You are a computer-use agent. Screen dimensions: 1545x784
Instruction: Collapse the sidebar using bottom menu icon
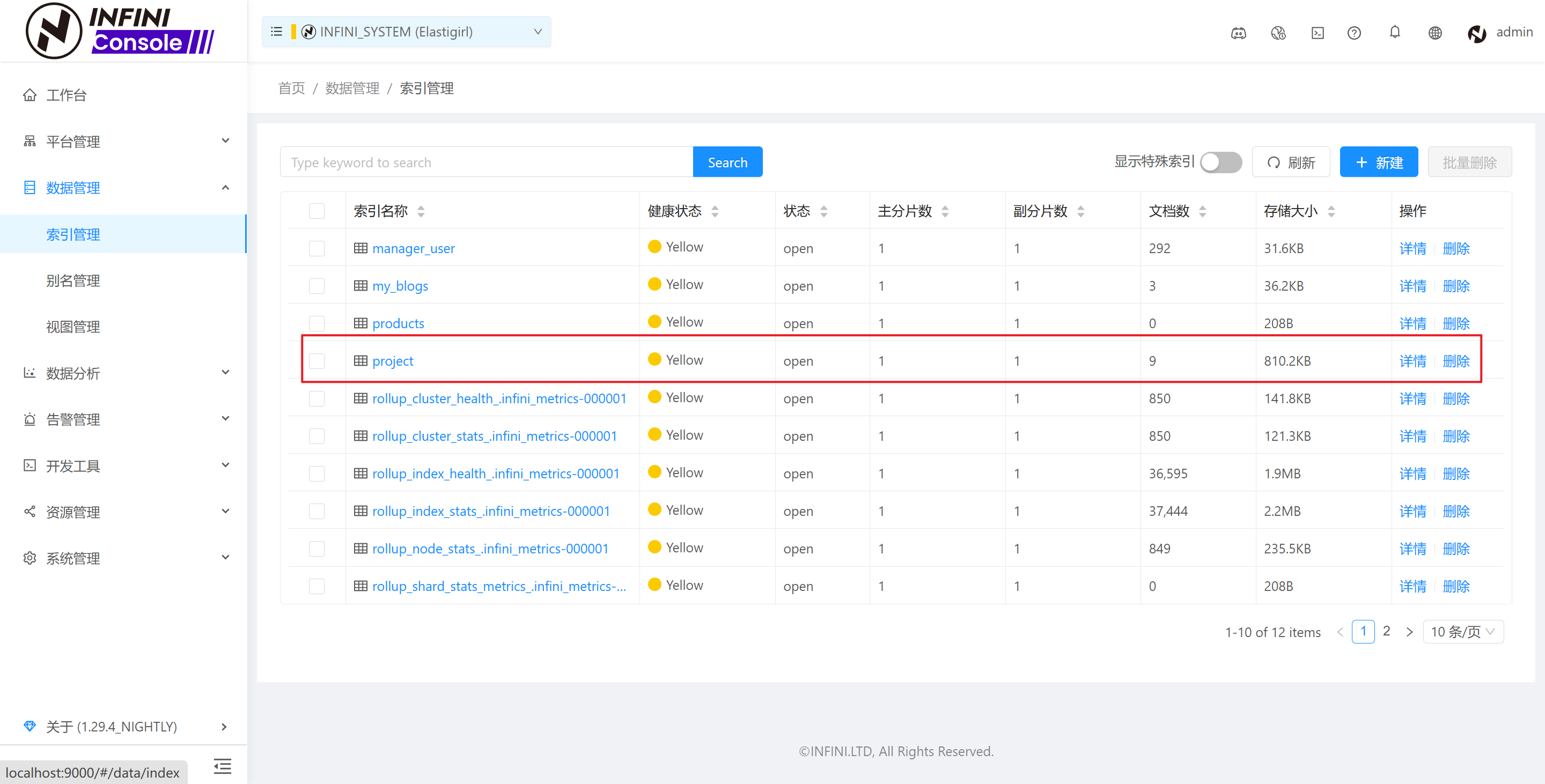222,766
